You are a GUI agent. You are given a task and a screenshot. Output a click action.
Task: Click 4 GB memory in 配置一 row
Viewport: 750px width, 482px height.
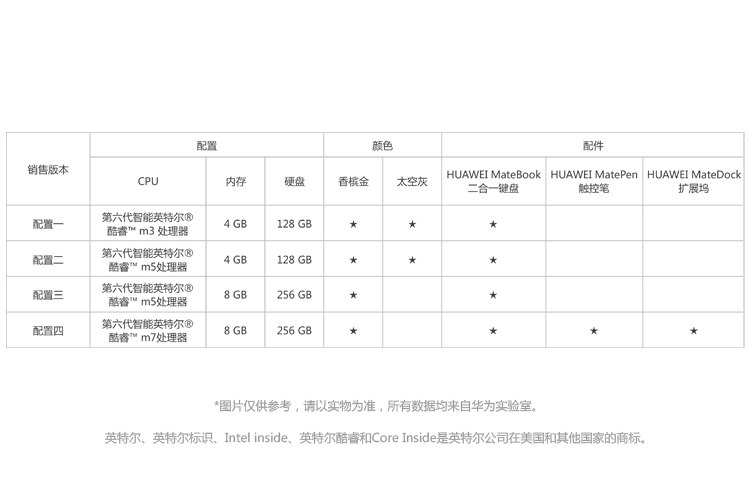point(235,224)
